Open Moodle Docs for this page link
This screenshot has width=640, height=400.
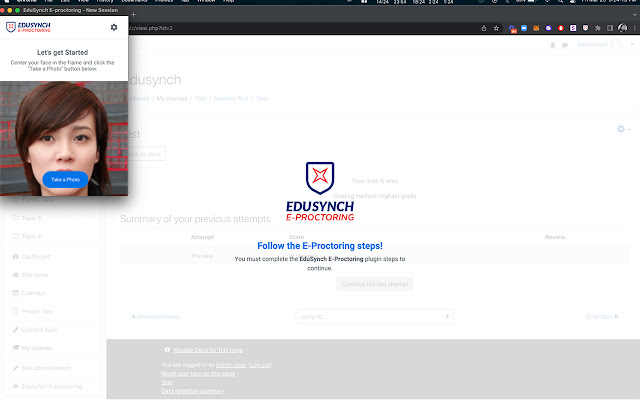pyautogui.click(x=208, y=350)
